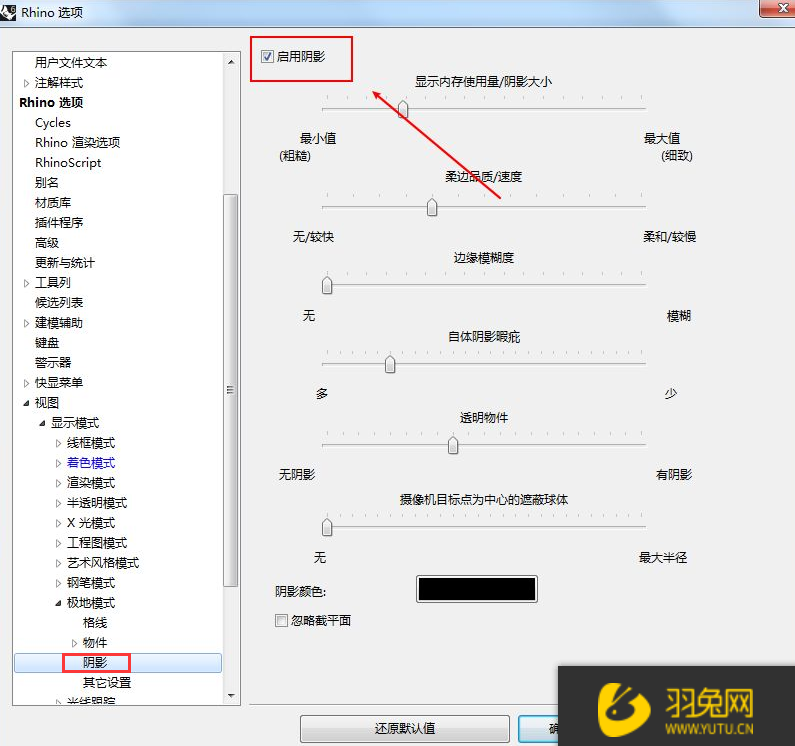795x746 pixels.
Task: Select 候选列表 in the options tree
Action: pyautogui.click(x=59, y=303)
